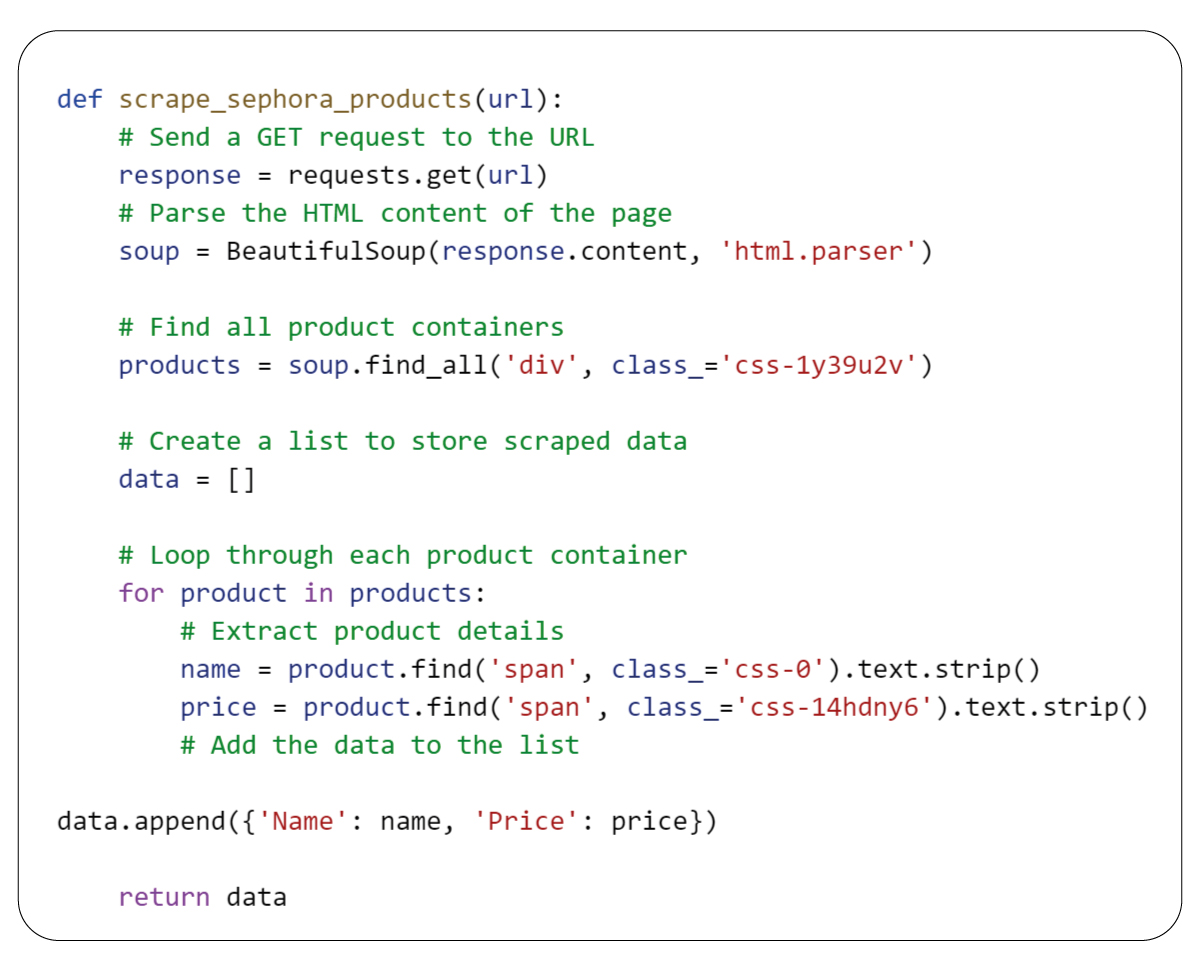The width and height of the screenshot is (1198, 961).
Task: Click the comment '# Create a list to store scraped data'
Action: click(403, 442)
